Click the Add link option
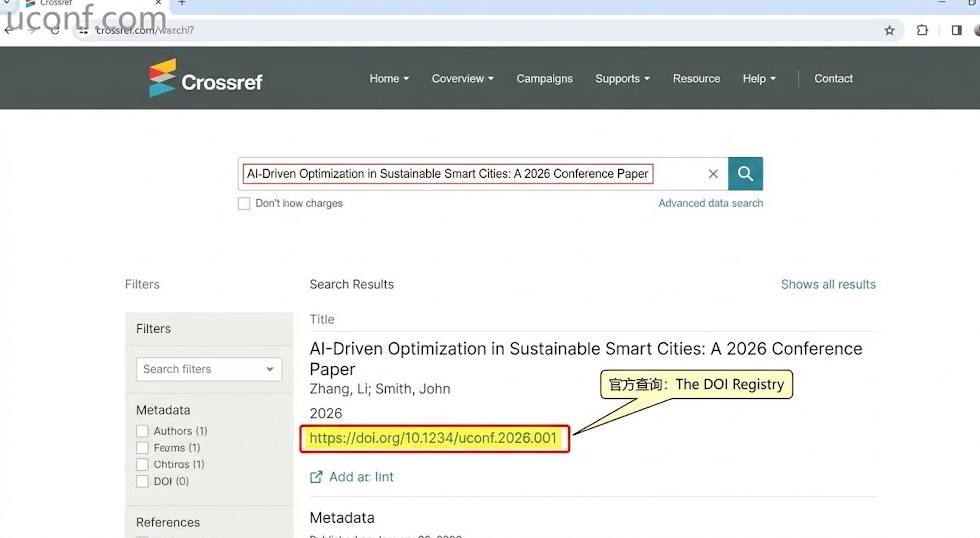The width and height of the screenshot is (980, 538). pyautogui.click(x=361, y=477)
